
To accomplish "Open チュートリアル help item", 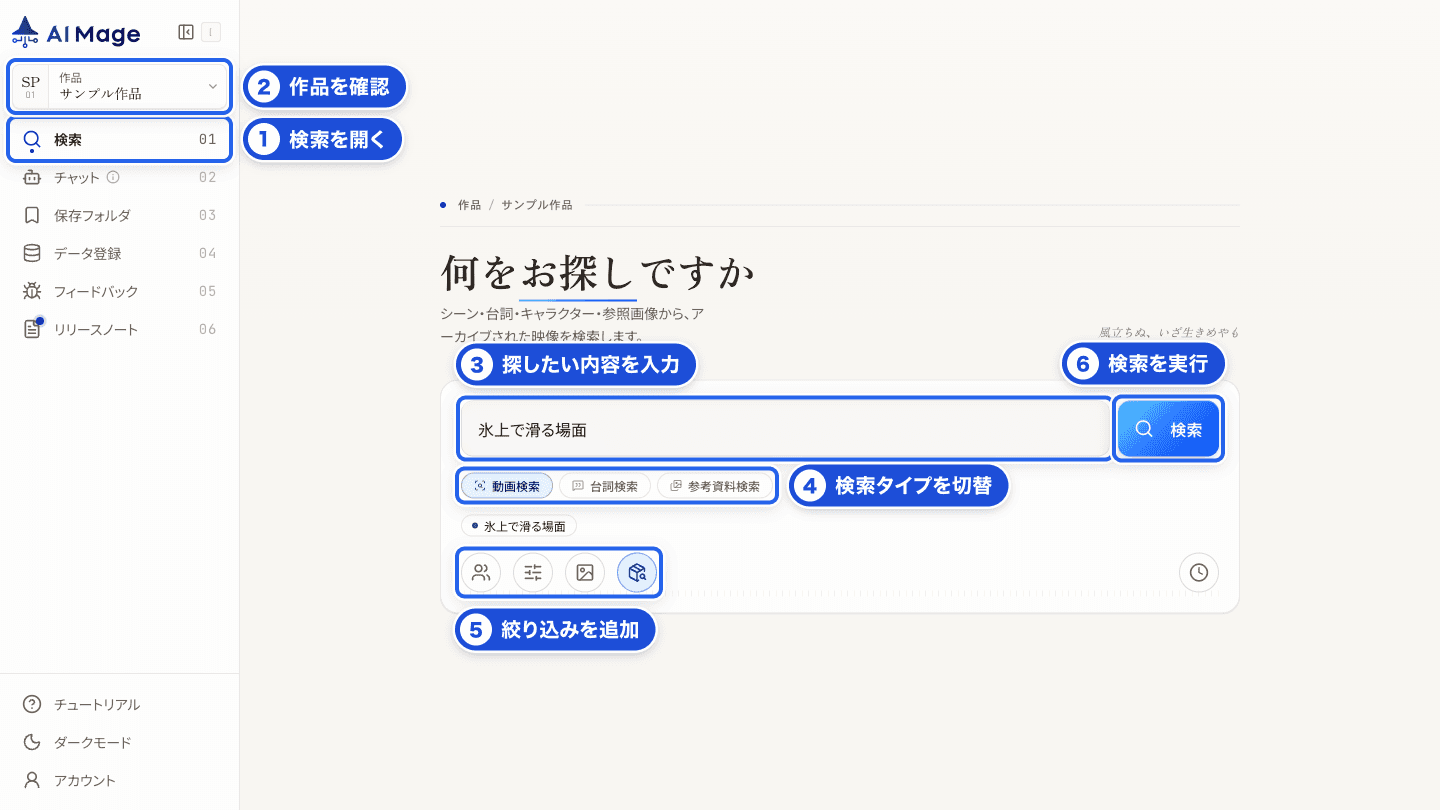I will click(120, 705).
